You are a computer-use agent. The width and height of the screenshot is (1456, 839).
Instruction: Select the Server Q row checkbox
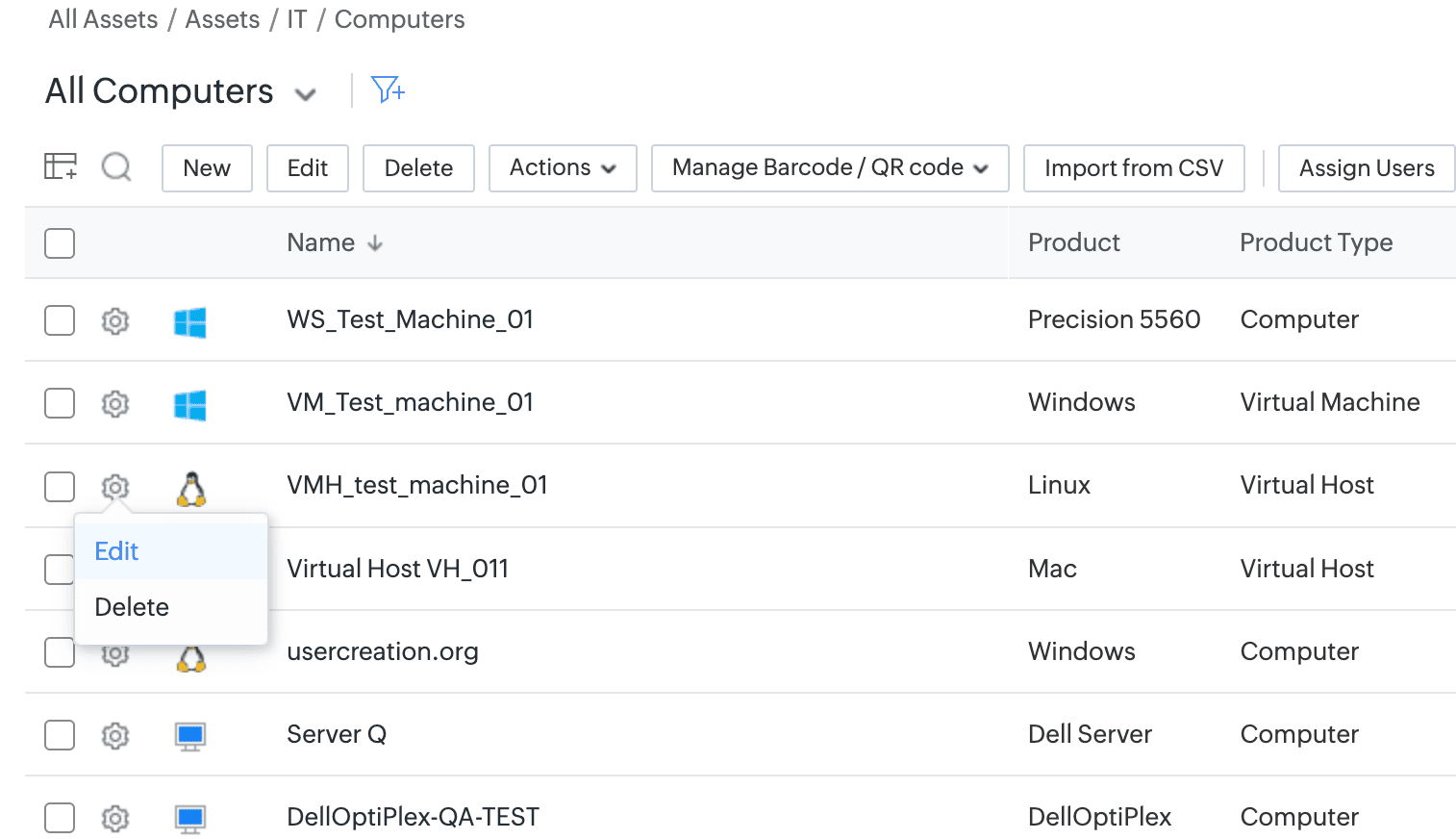pos(60,735)
